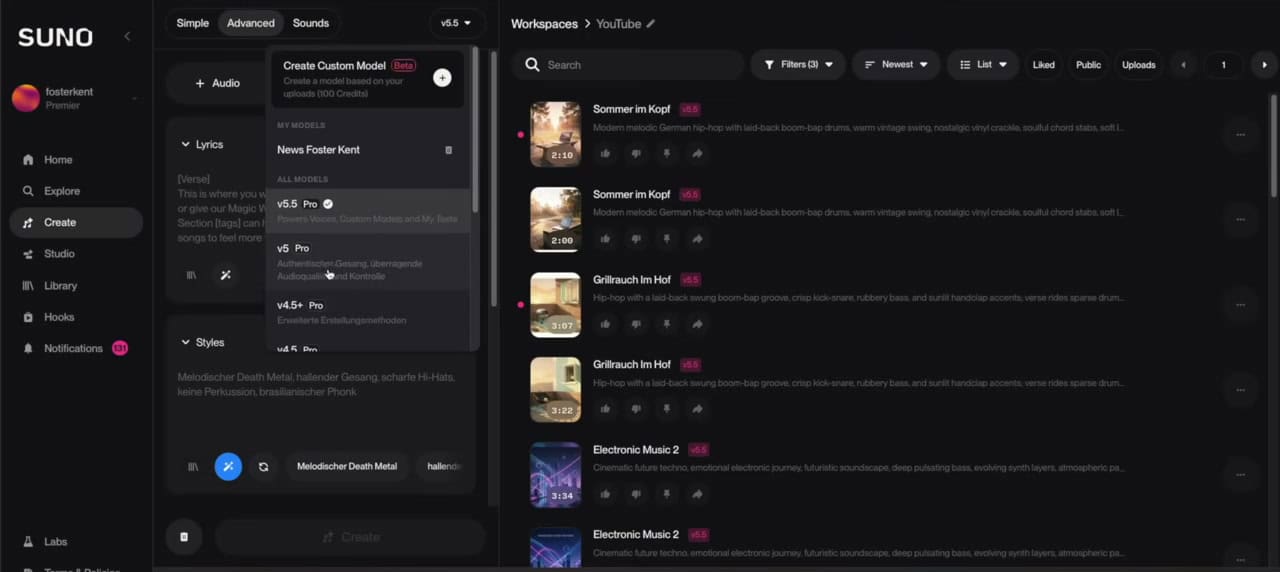1280x572 pixels.
Task: Refresh style suggestions with the circular arrows icon
Action: coord(263,466)
